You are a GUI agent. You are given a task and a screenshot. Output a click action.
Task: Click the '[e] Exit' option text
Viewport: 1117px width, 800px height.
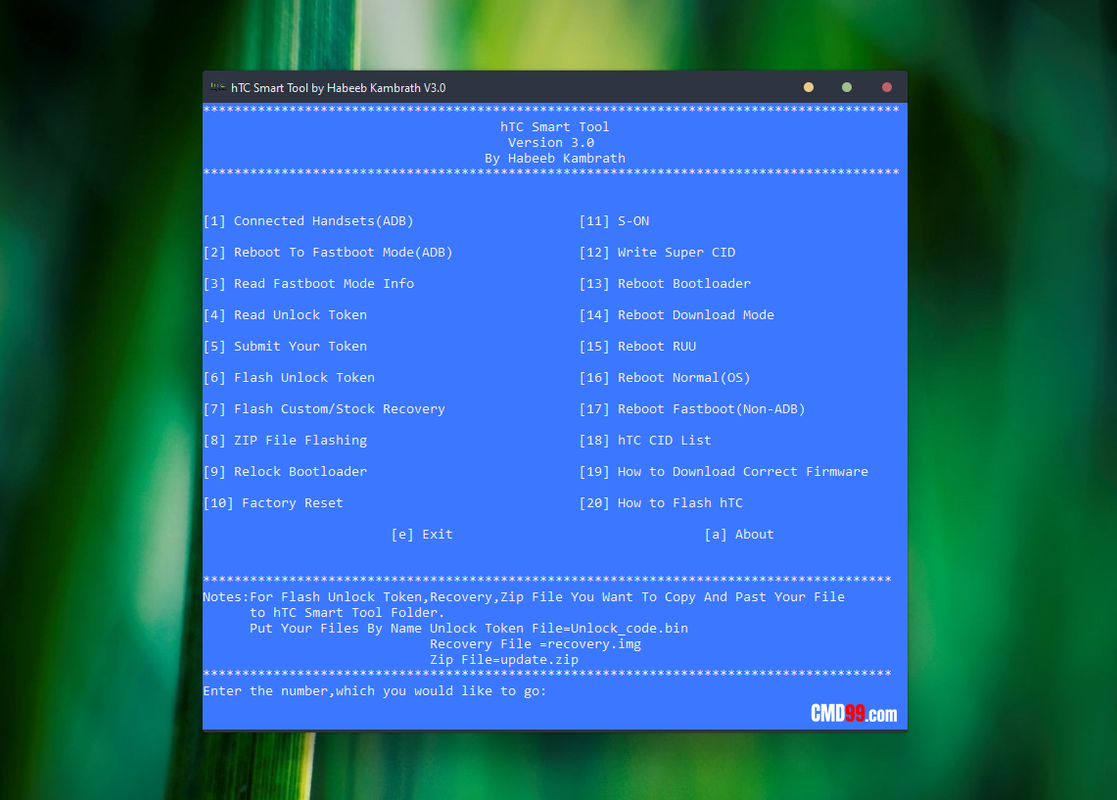(x=422, y=534)
